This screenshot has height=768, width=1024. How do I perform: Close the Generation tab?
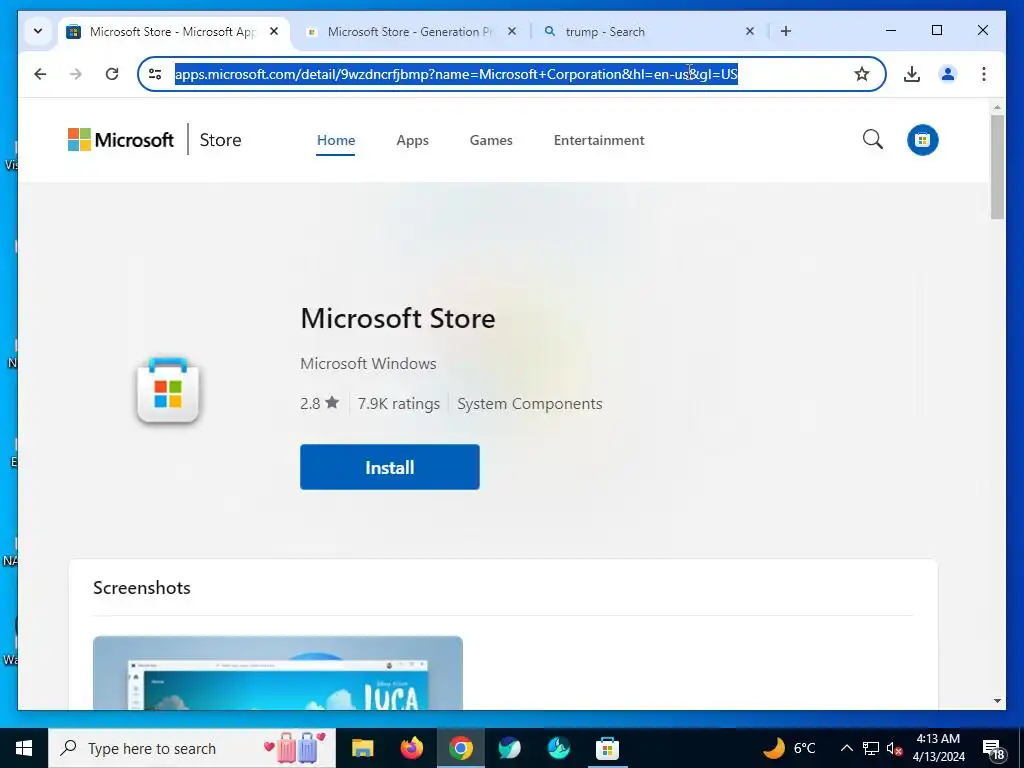point(512,31)
